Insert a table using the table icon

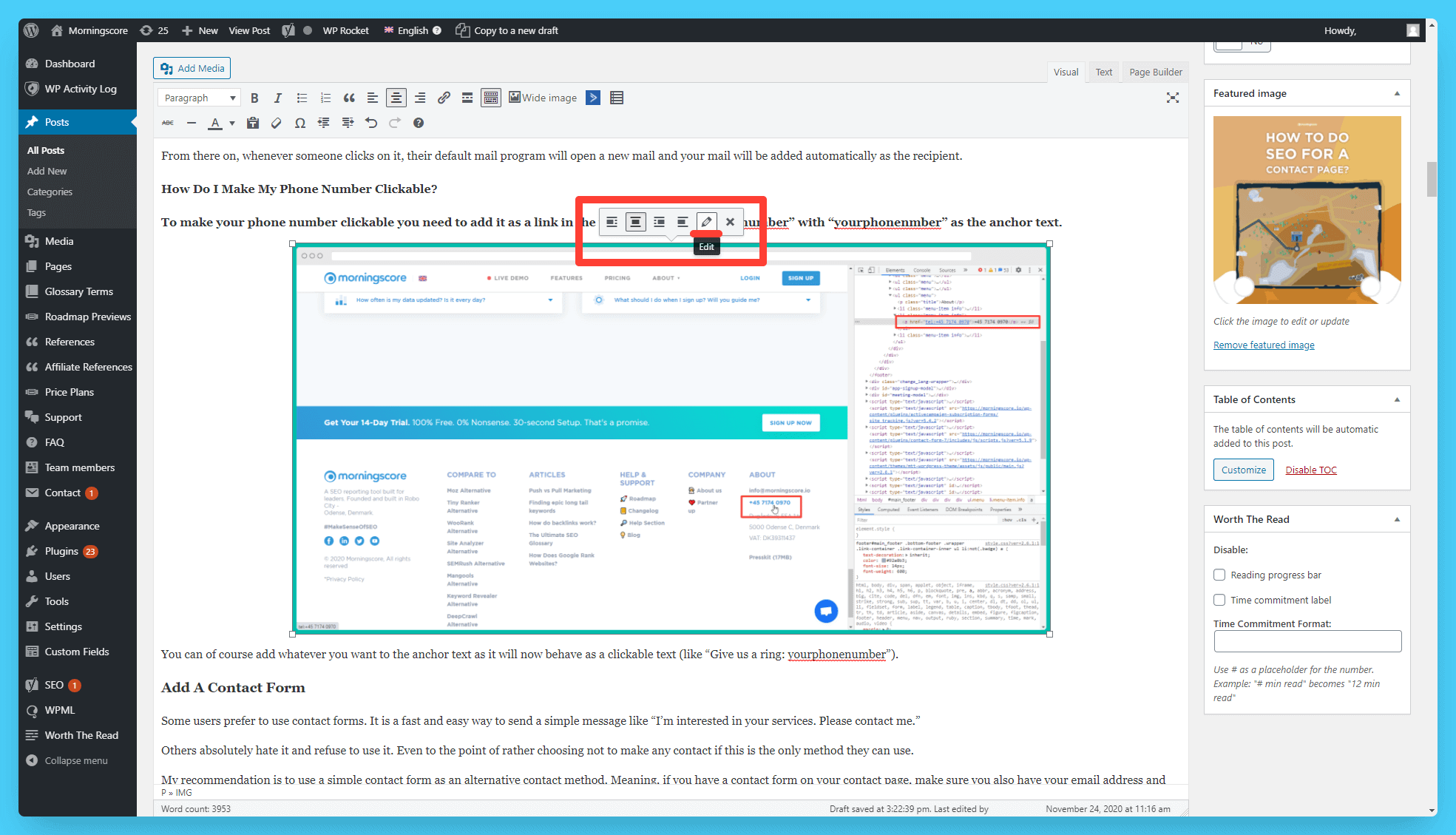(617, 98)
